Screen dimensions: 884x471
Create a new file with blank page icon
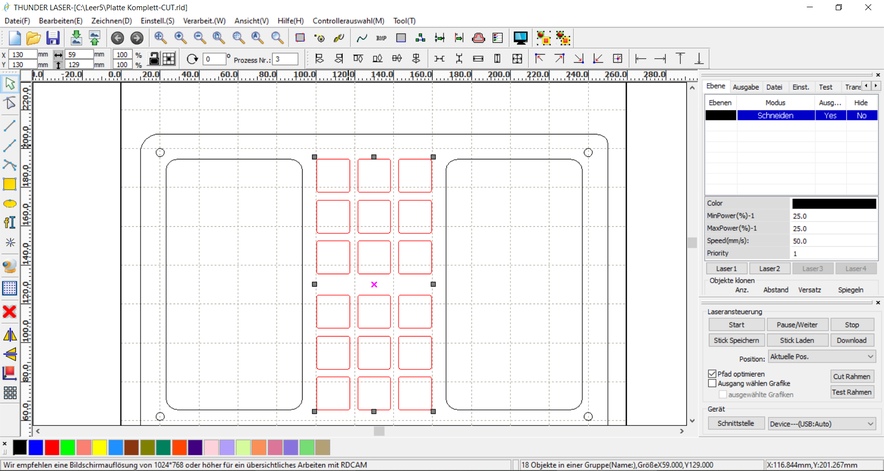pos(14,38)
